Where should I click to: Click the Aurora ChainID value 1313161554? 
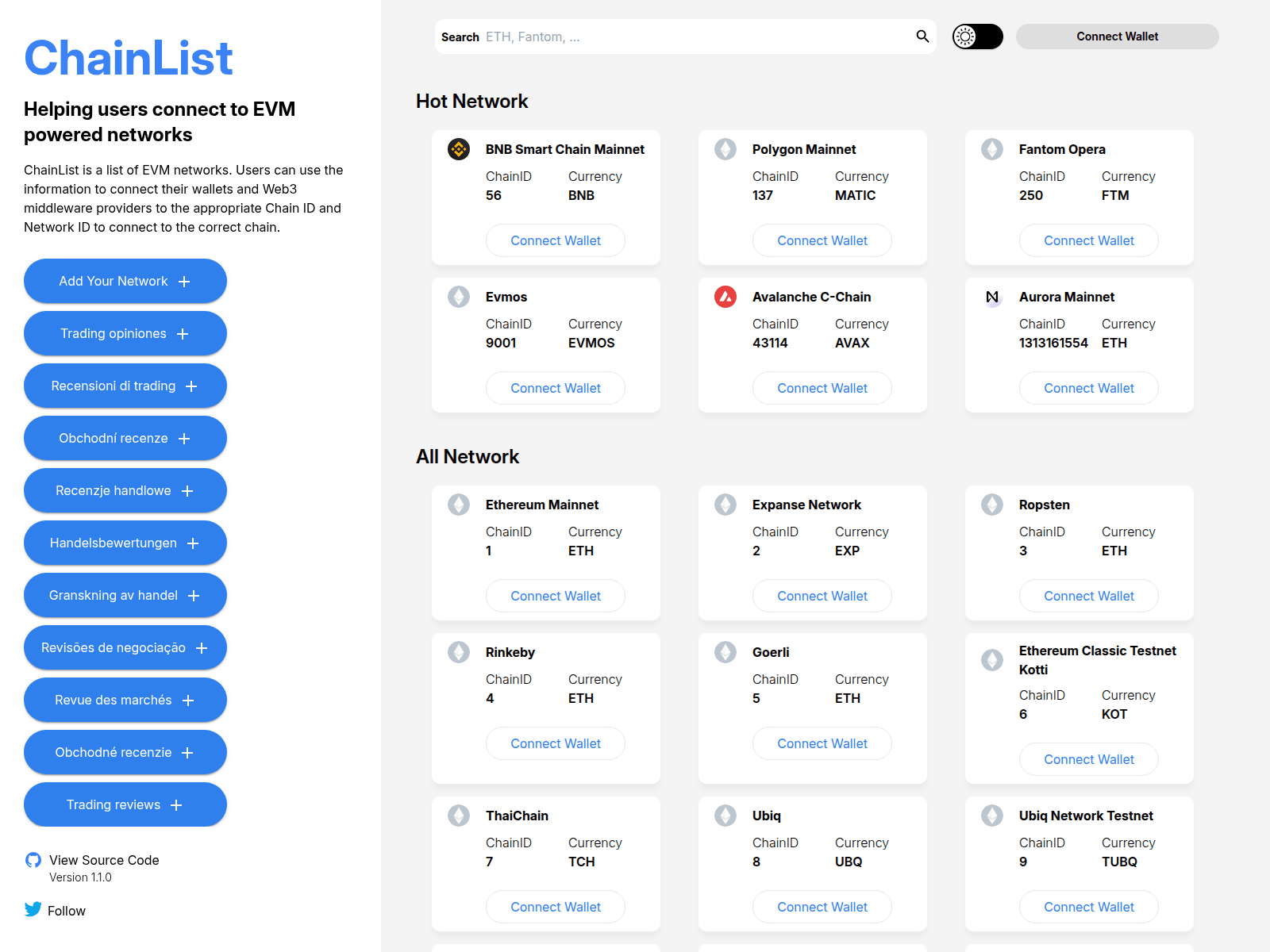pyautogui.click(x=1053, y=343)
